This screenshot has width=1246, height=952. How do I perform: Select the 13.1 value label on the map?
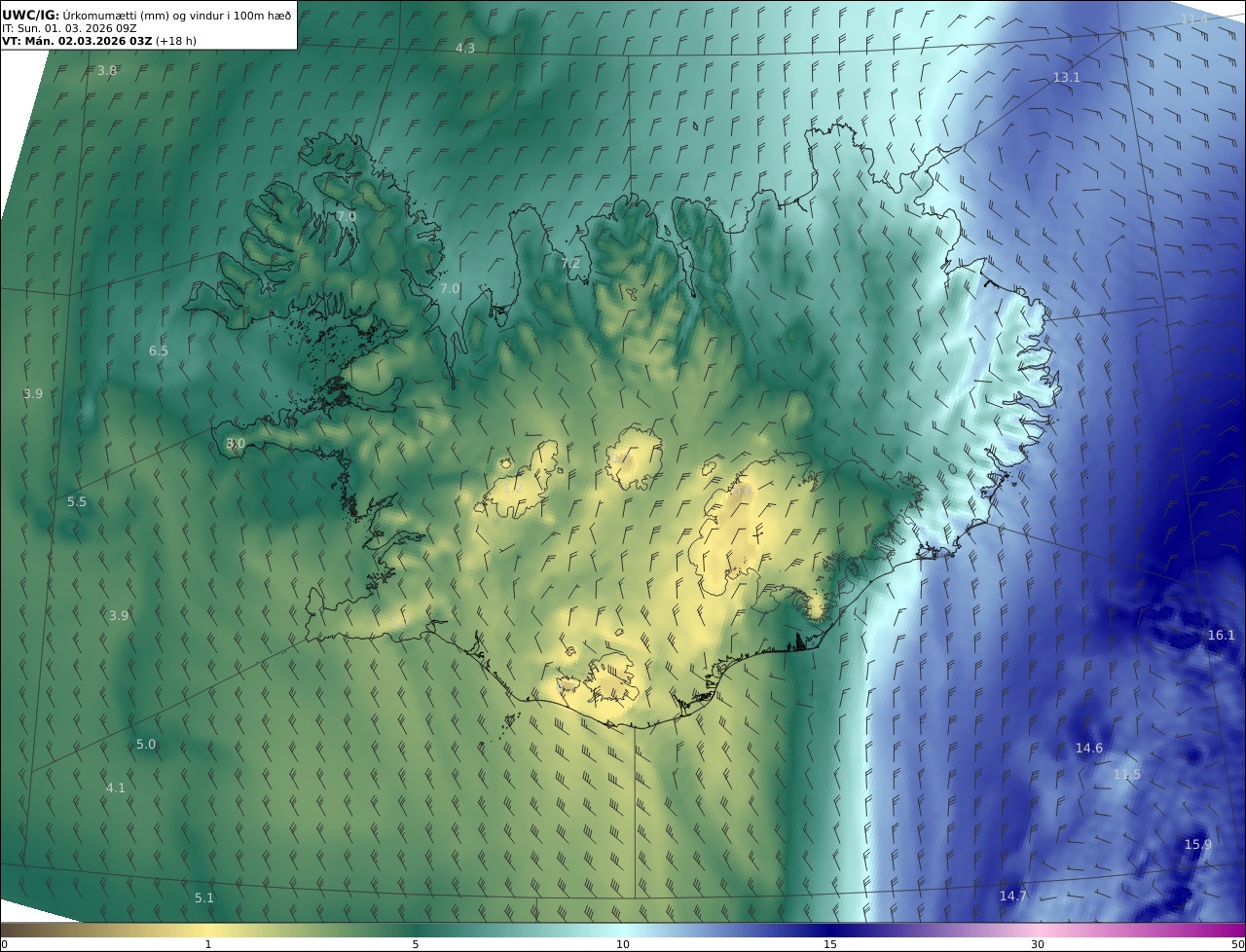click(1066, 77)
